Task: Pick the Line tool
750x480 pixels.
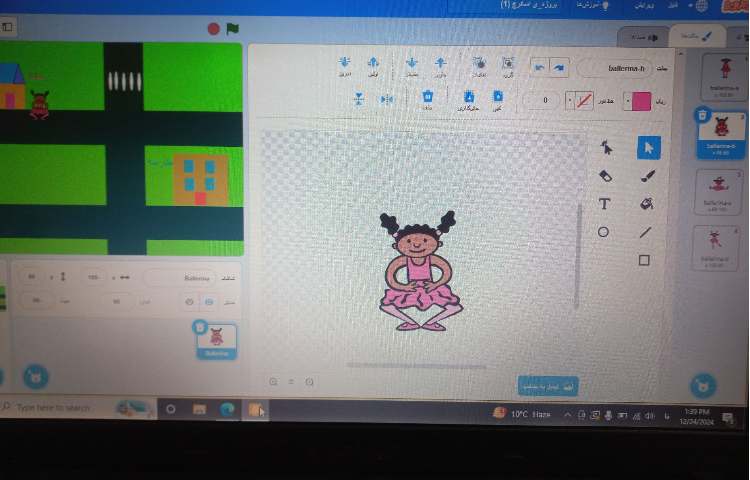Action: pos(645,232)
